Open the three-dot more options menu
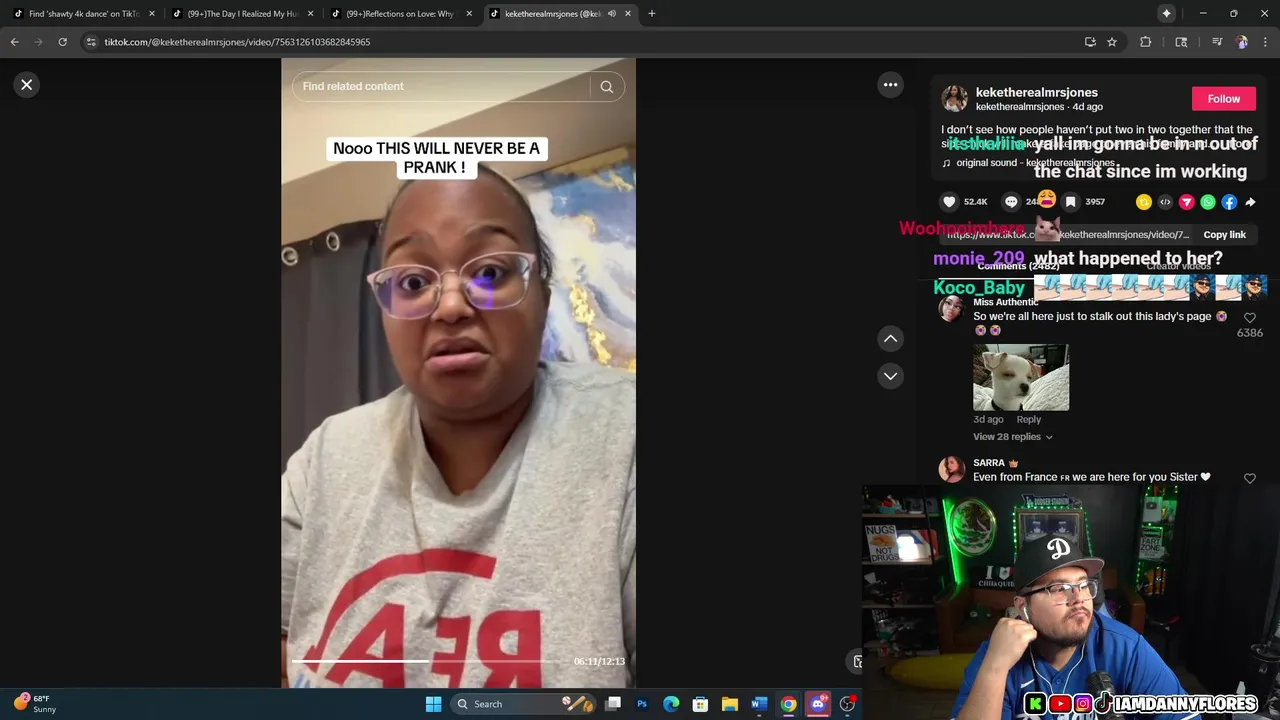 point(890,85)
